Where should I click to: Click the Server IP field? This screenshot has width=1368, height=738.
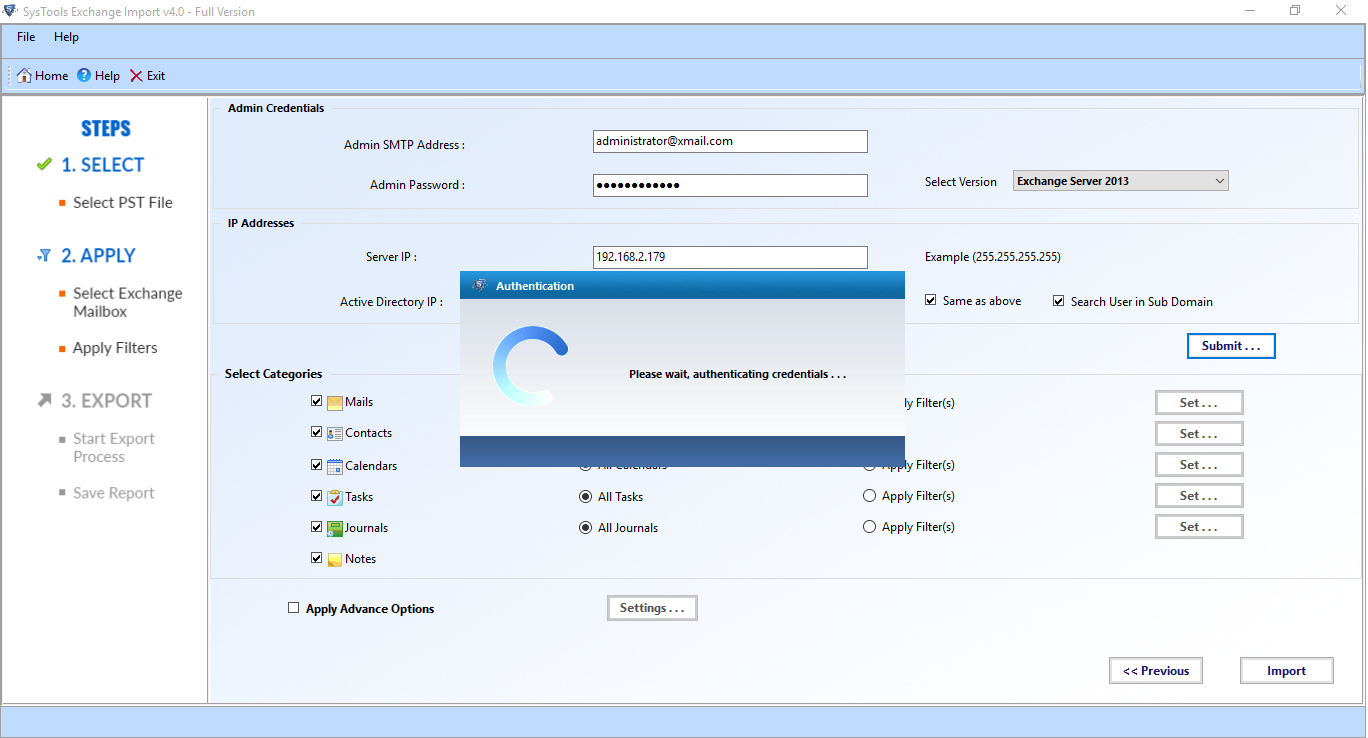coord(730,257)
